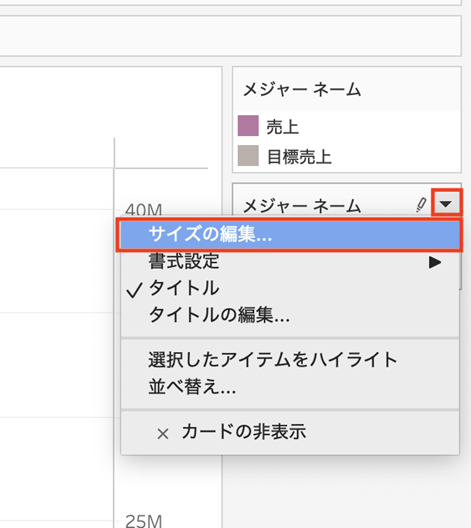Expand the 書式設定 submenu arrow

[x=435, y=262]
